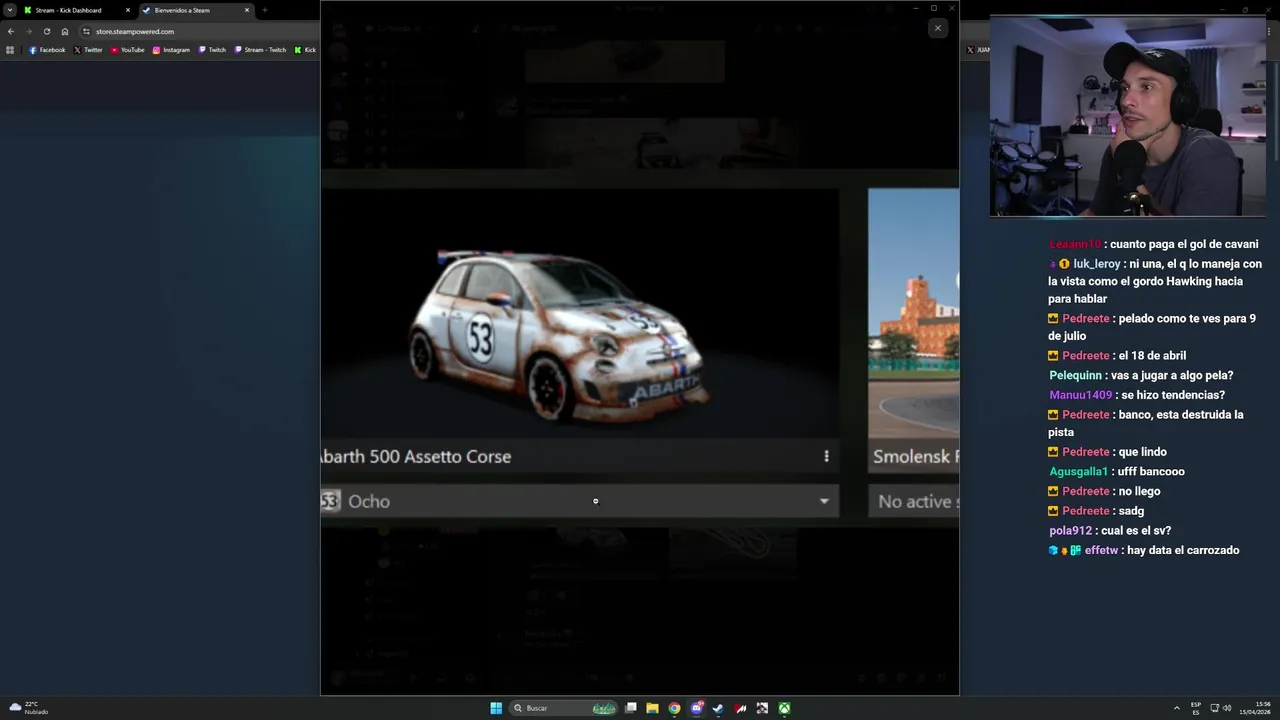
Task: Open the red MSI Afterburner-style taskbar icon
Action: [740, 708]
